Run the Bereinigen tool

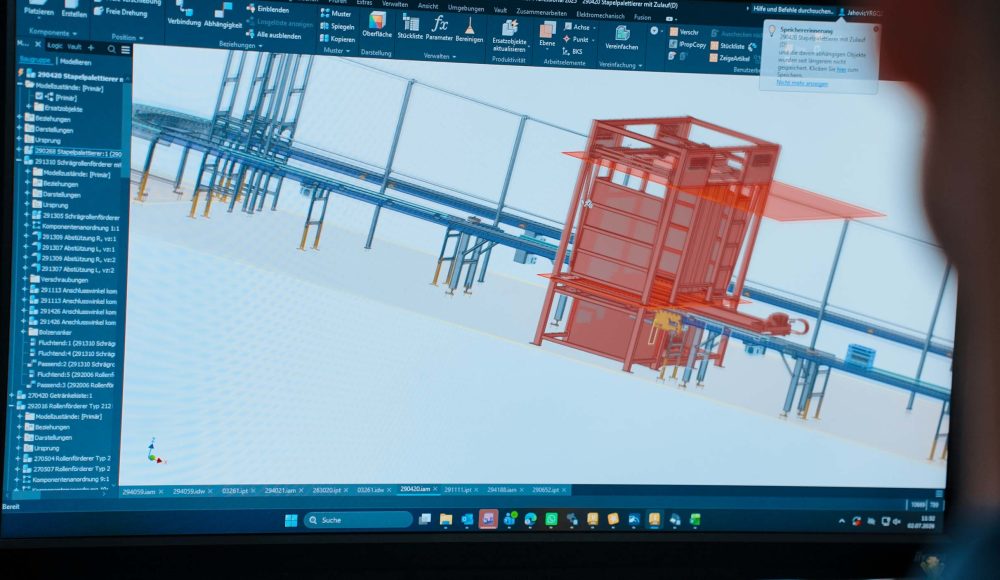click(469, 31)
